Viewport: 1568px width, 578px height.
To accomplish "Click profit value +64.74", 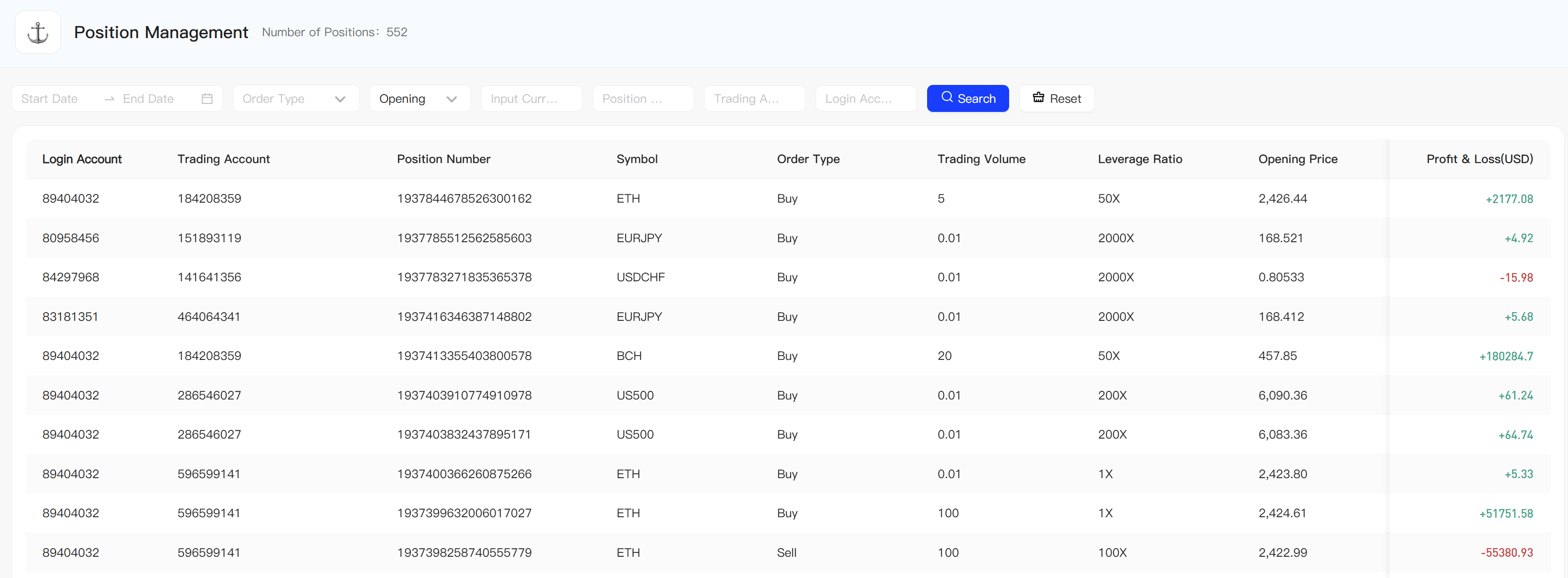I will coord(1516,435).
